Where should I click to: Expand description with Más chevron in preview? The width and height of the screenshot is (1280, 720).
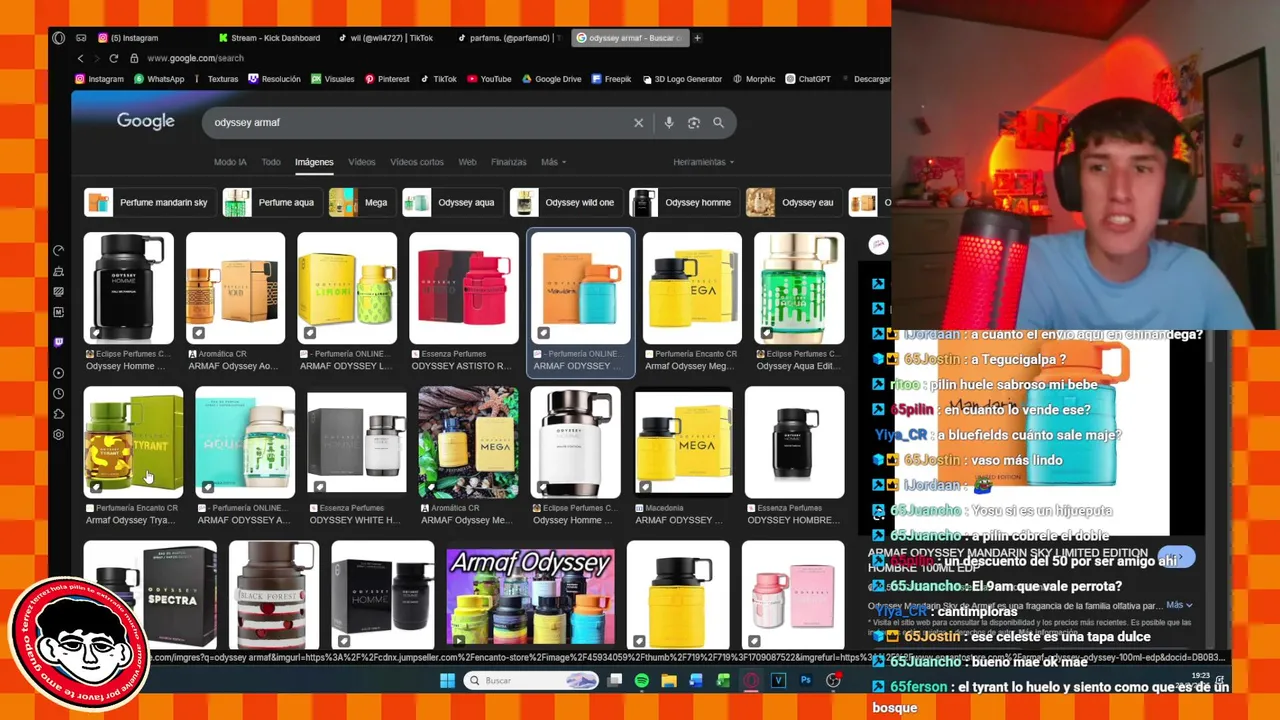pyautogui.click(x=1180, y=605)
